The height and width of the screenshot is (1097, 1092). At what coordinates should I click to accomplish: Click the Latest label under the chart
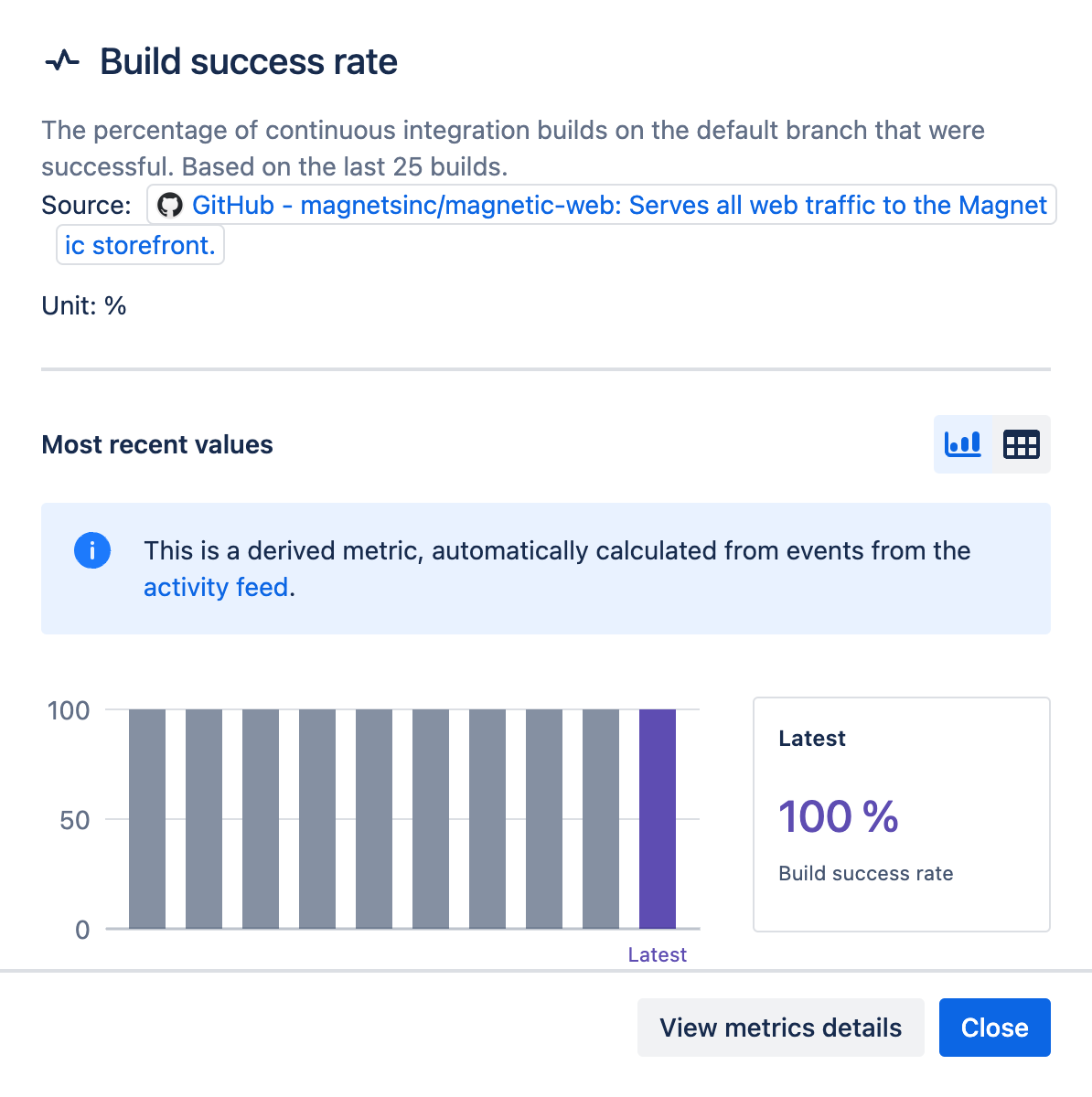pyautogui.click(x=657, y=954)
